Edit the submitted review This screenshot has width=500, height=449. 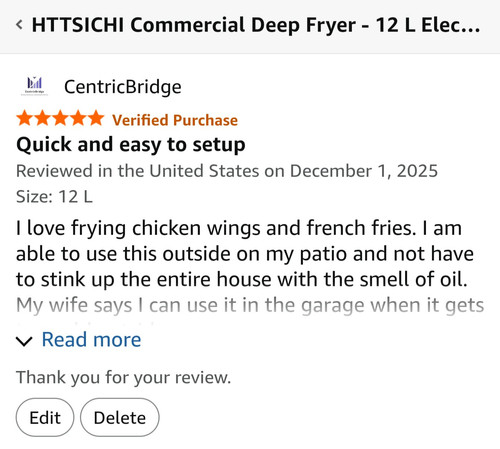coord(45,417)
